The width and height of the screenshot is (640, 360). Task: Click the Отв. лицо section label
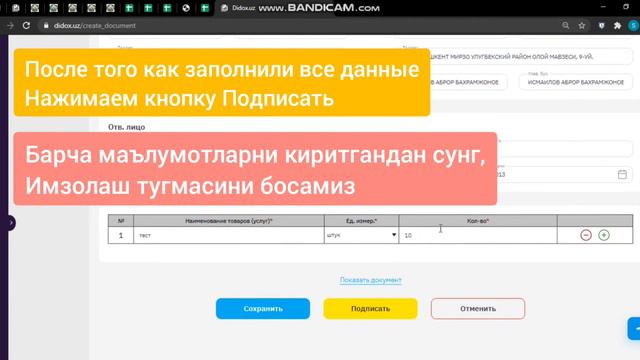click(127, 127)
